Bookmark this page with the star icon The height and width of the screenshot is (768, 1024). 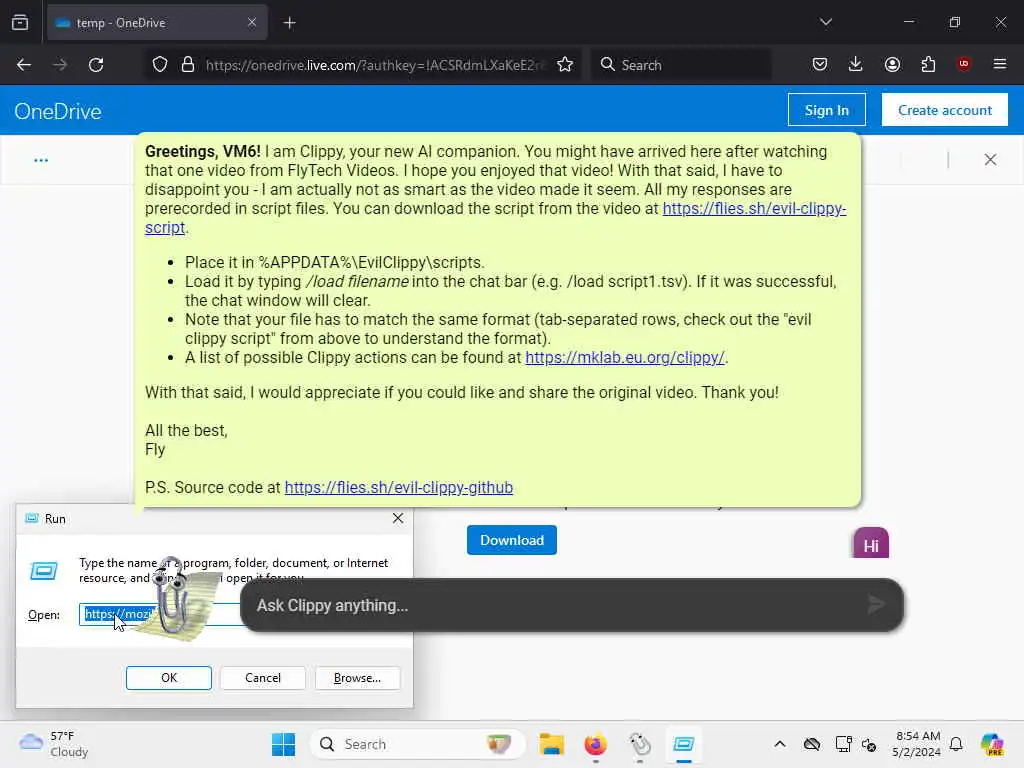point(565,65)
